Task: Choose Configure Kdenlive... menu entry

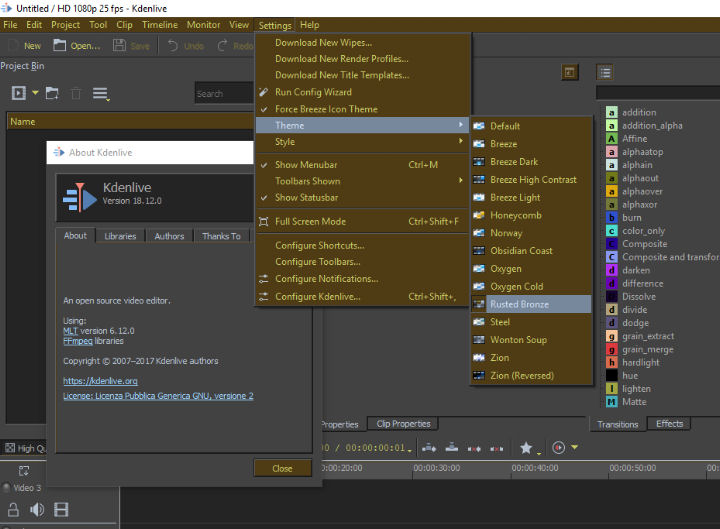Action: [x=363, y=297]
